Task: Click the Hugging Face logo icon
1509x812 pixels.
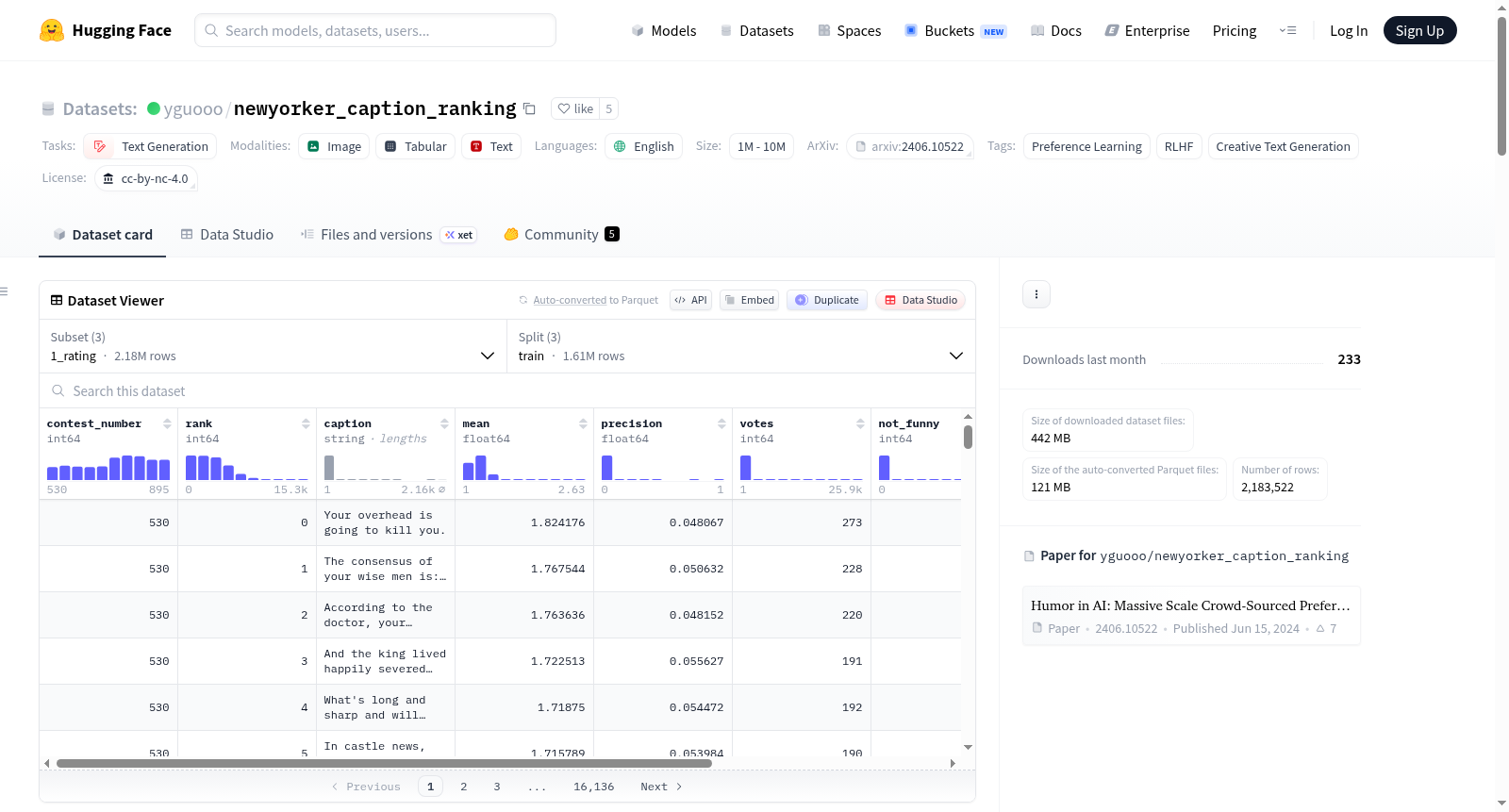Action: click(52, 30)
